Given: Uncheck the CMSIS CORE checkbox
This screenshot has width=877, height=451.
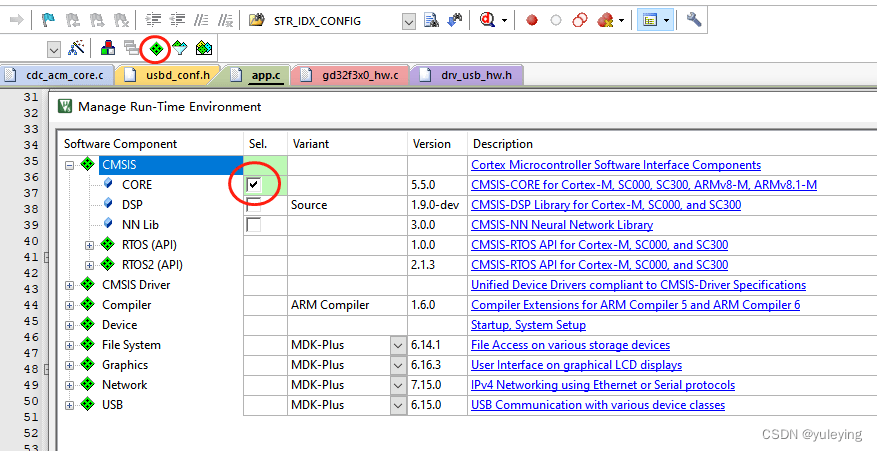Looking at the screenshot, I should pyautogui.click(x=254, y=184).
